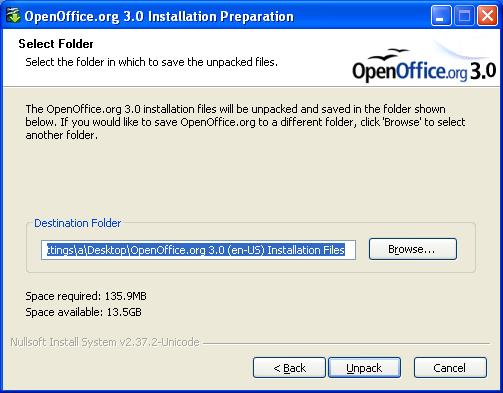The height and width of the screenshot is (393, 503).
Task: Click the seagulls in the OpenOffice.org logo
Action: [x=389, y=54]
